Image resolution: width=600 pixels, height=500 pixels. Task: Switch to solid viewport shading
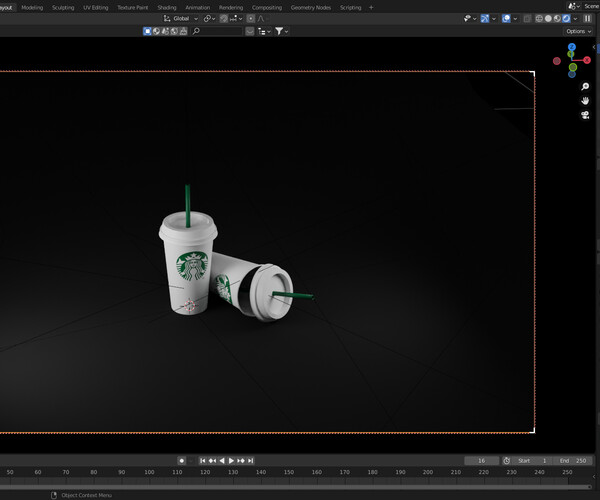548,18
